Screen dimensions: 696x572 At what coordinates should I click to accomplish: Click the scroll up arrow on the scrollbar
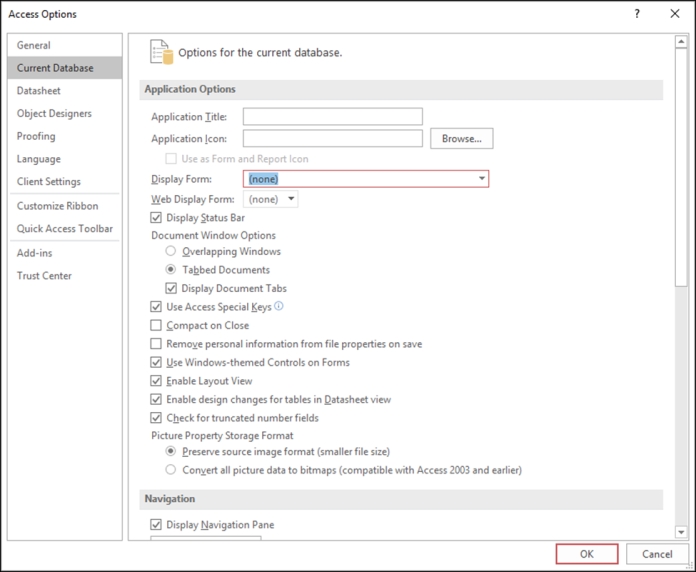pyautogui.click(x=681, y=42)
